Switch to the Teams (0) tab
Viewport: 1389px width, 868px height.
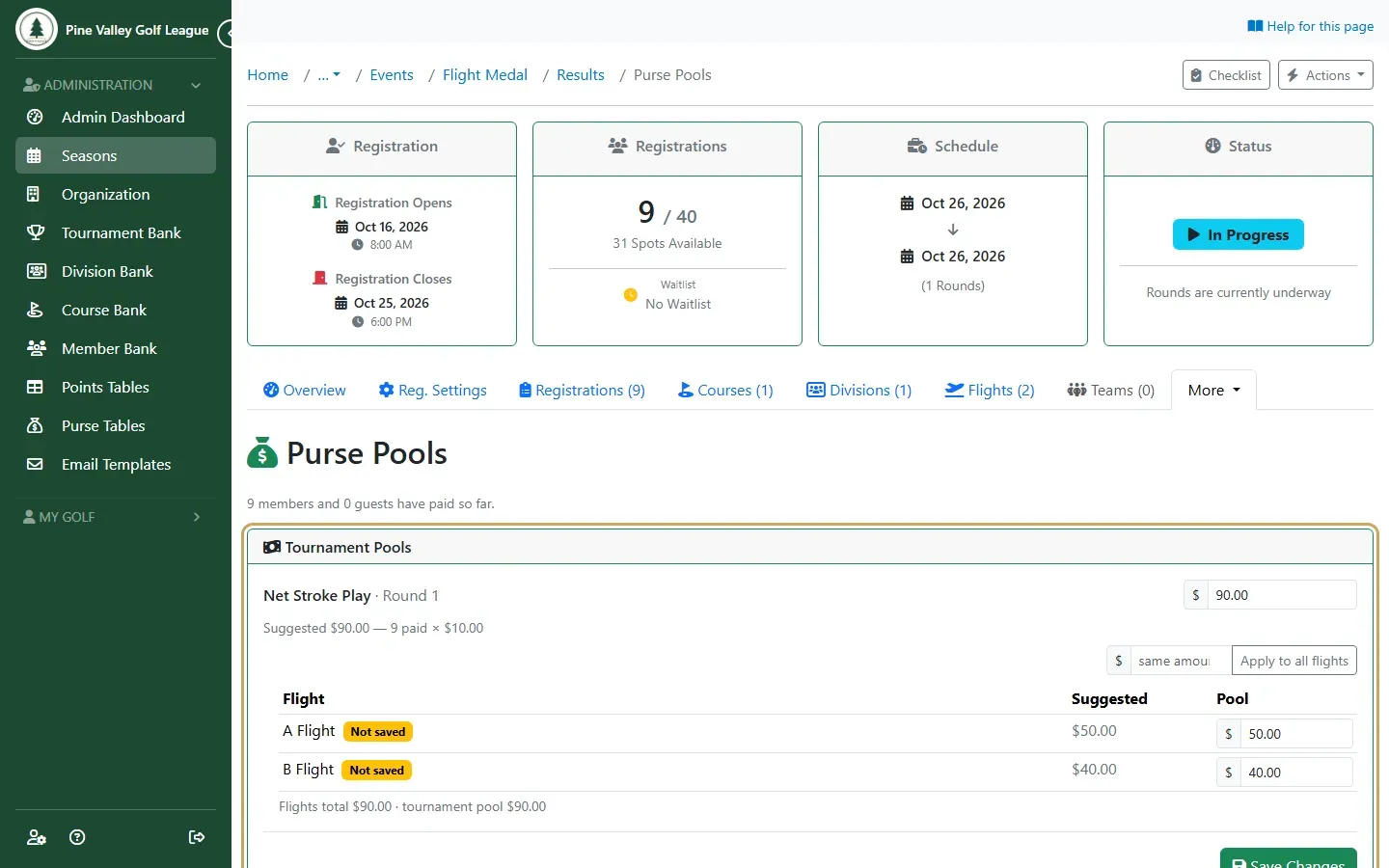pyautogui.click(x=1111, y=391)
